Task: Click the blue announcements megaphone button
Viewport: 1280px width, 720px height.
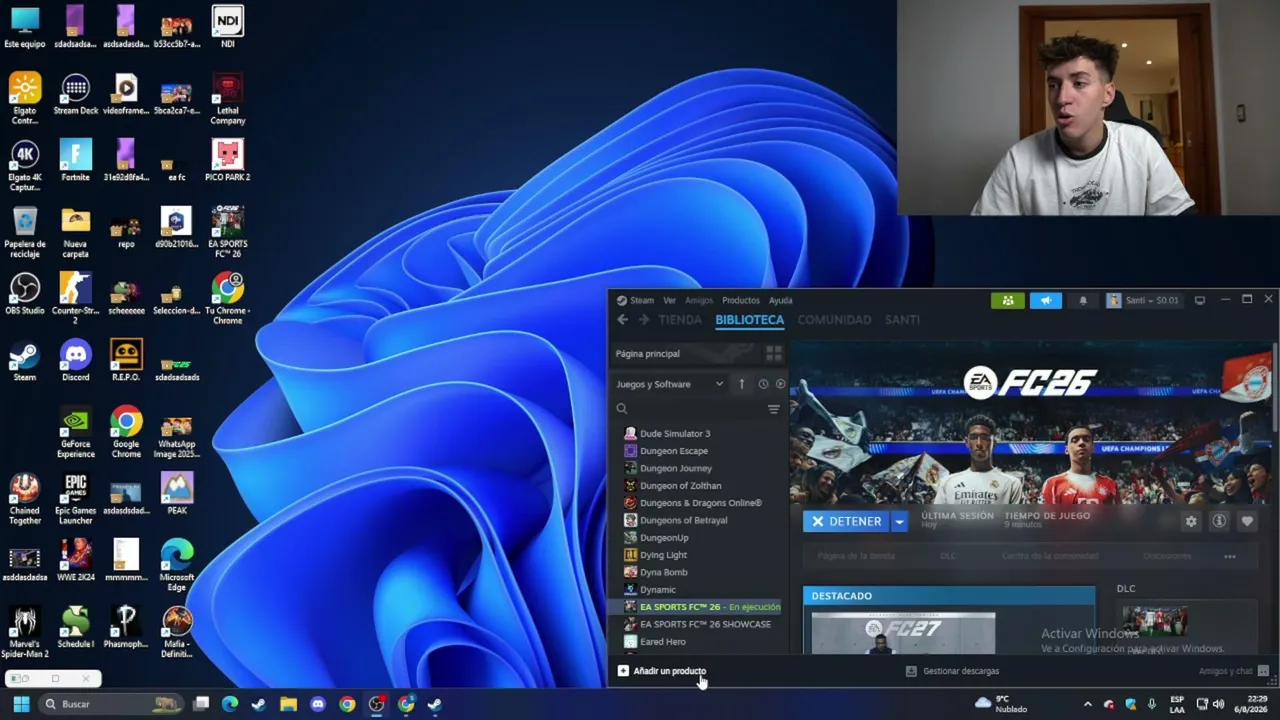Action: click(1045, 300)
